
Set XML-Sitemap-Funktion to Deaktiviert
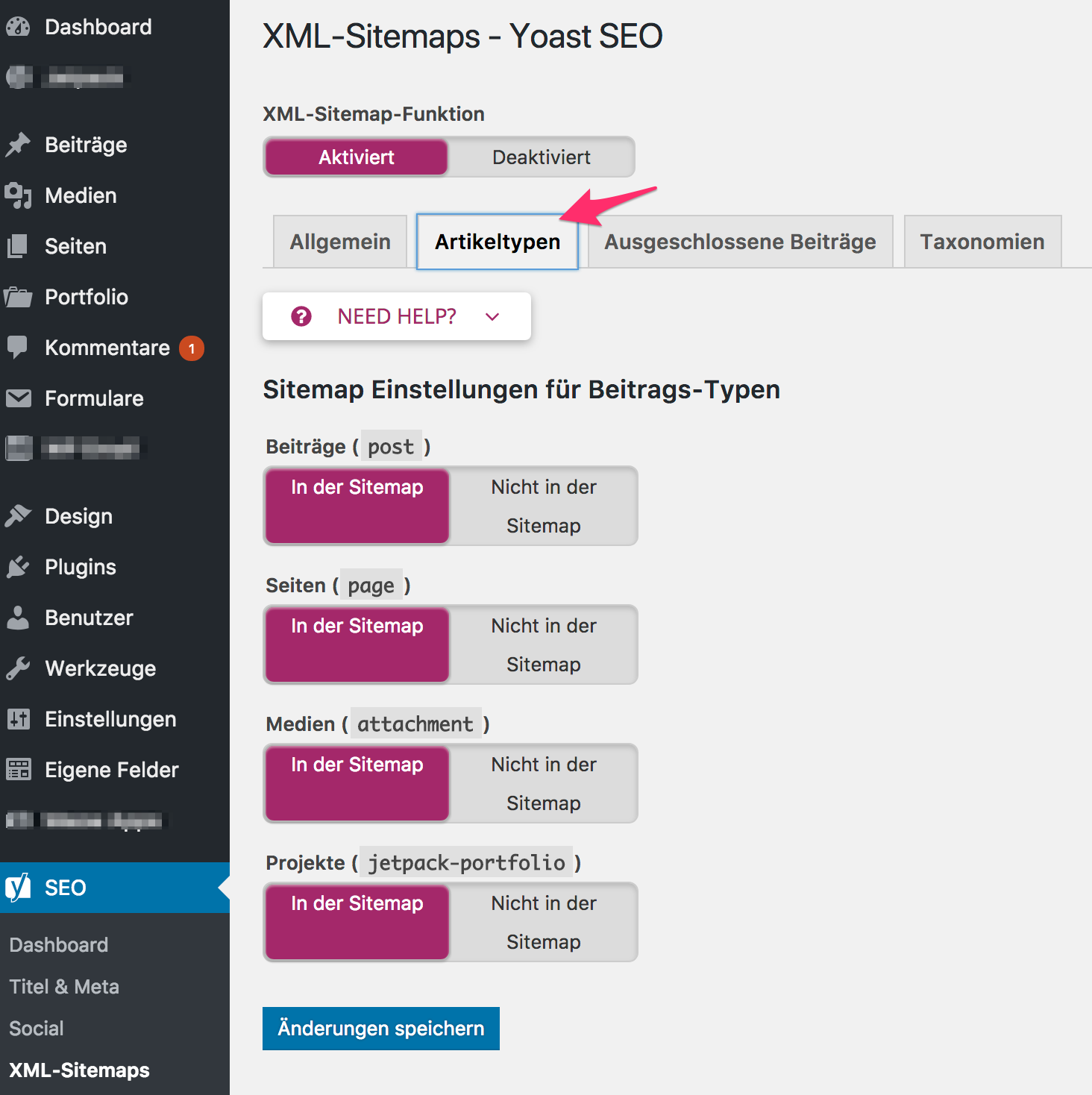[x=542, y=157]
